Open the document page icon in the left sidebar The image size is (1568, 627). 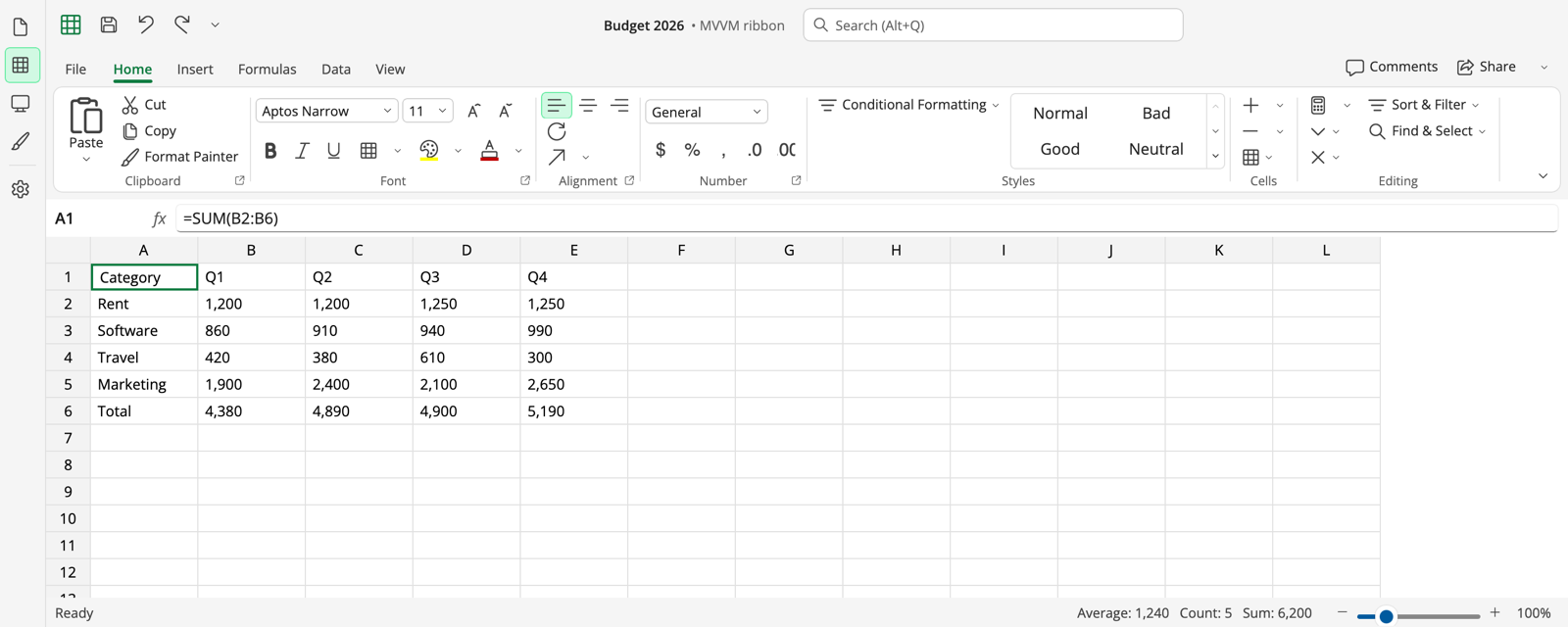tap(21, 27)
